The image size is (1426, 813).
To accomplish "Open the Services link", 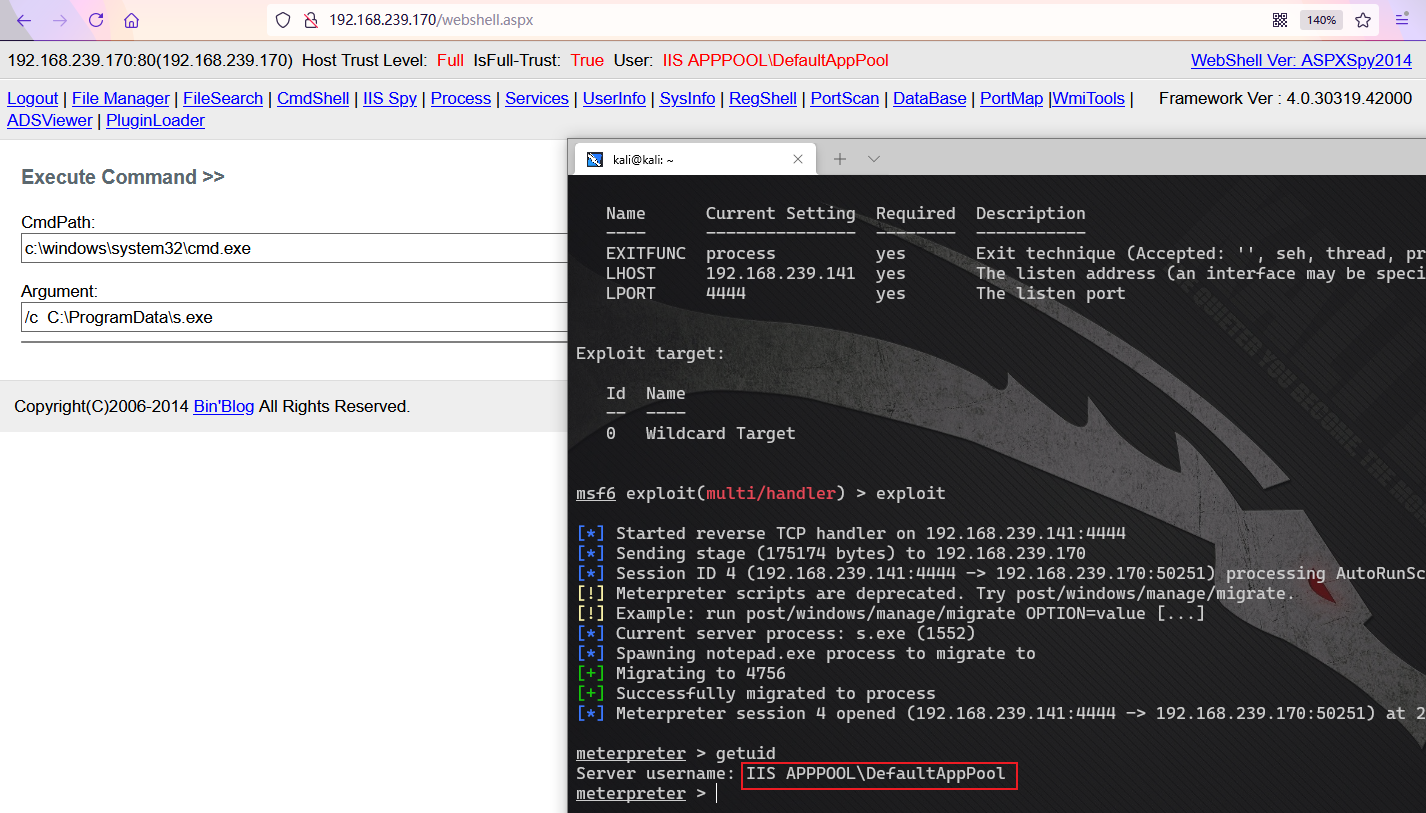I will click(537, 98).
